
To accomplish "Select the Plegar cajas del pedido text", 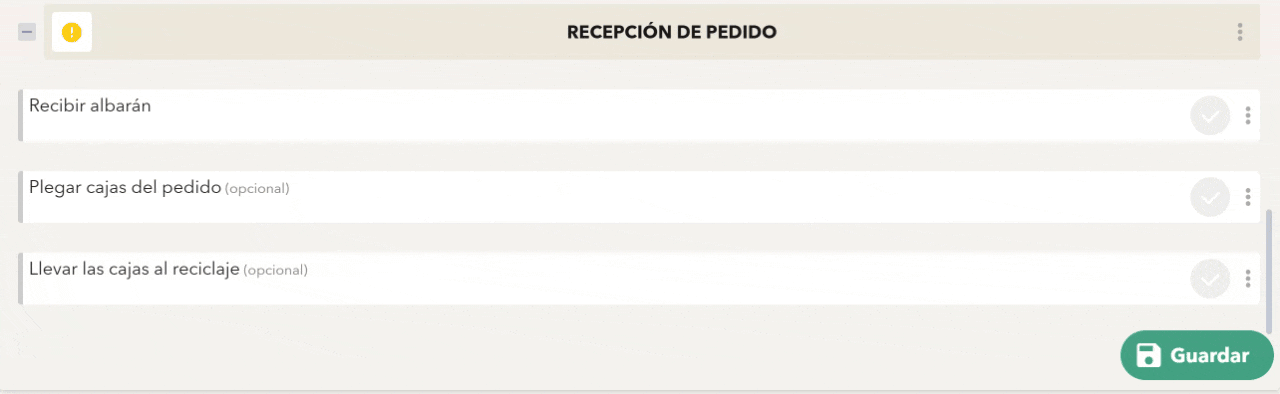I will coord(125,187).
